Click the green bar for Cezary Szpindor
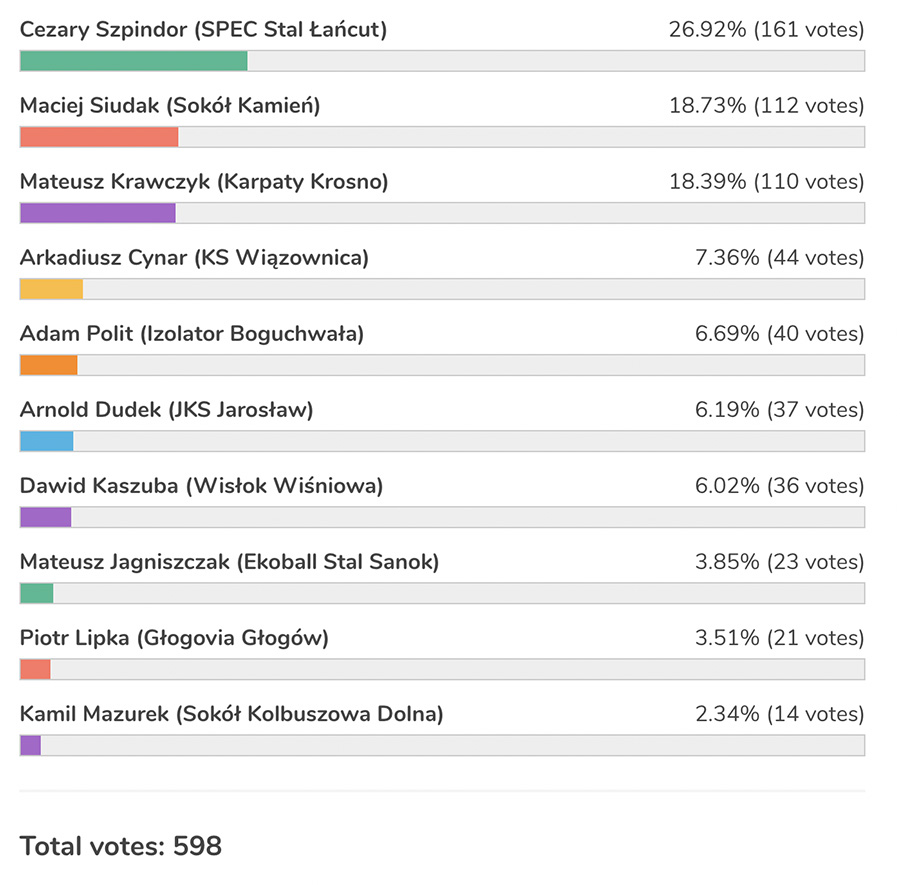 (133, 61)
